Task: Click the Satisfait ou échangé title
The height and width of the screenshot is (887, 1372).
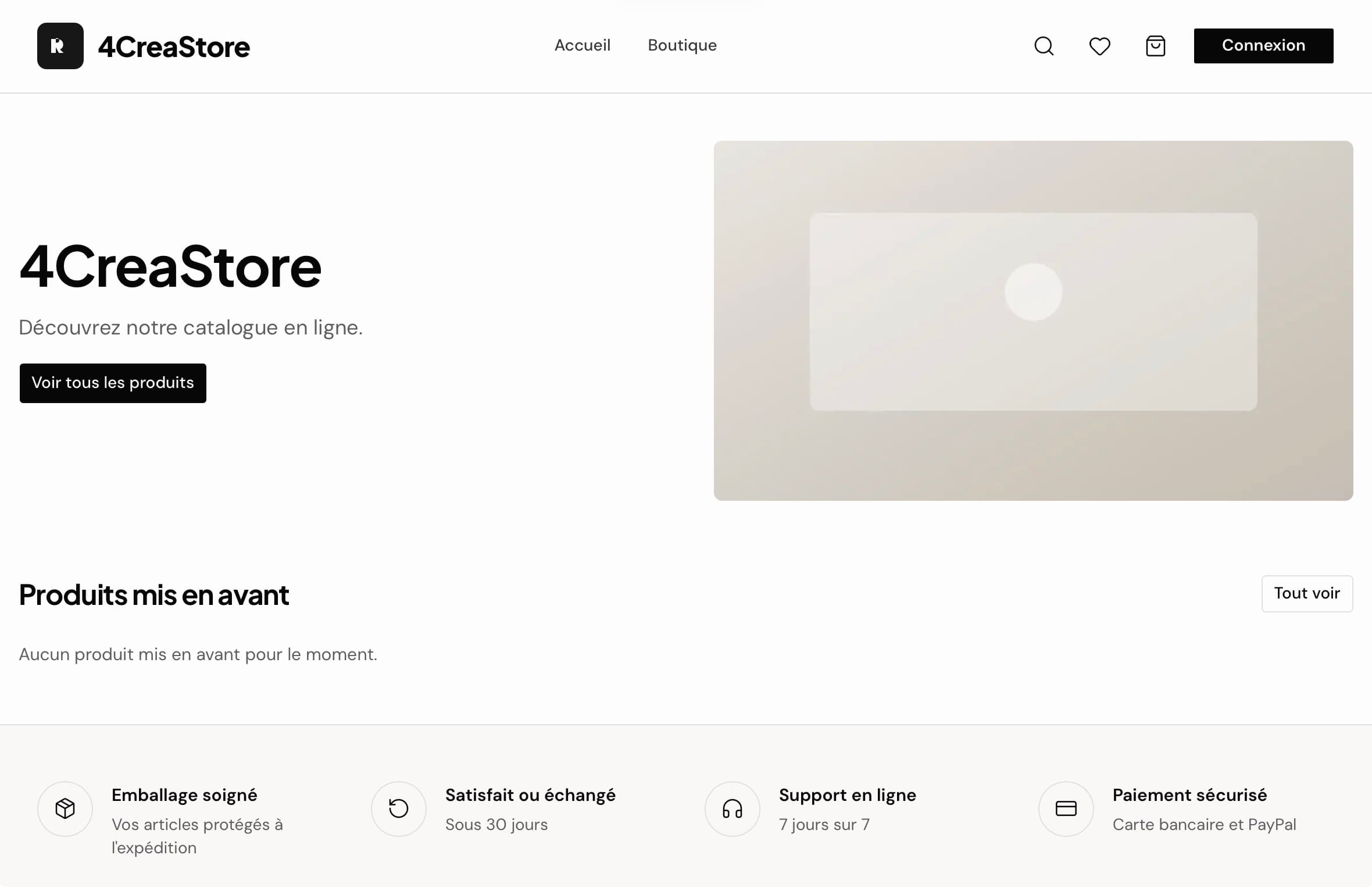Action: pos(530,795)
